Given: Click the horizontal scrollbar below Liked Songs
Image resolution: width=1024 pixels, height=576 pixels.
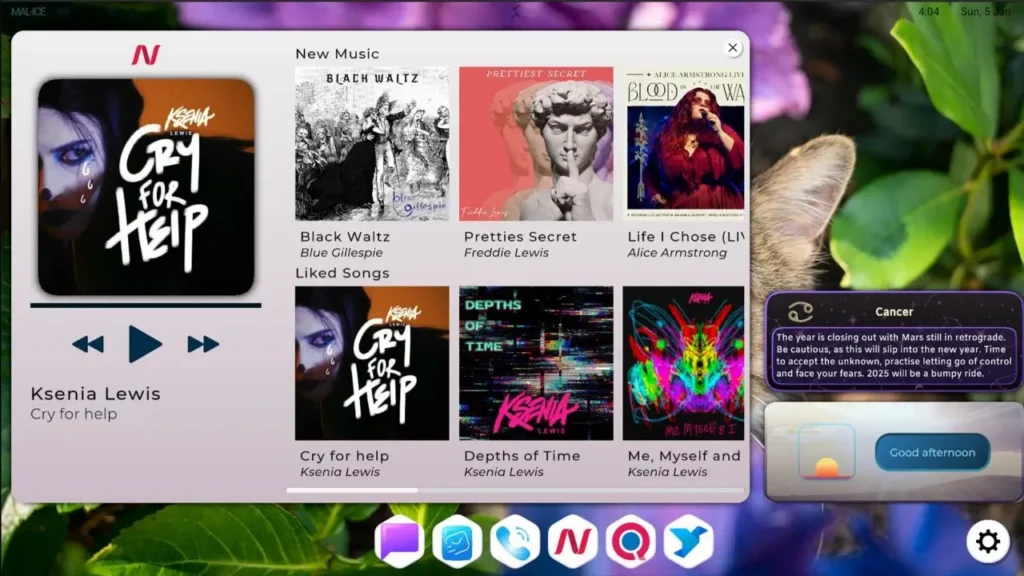Looking at the screenshot, I should point(515,490).
